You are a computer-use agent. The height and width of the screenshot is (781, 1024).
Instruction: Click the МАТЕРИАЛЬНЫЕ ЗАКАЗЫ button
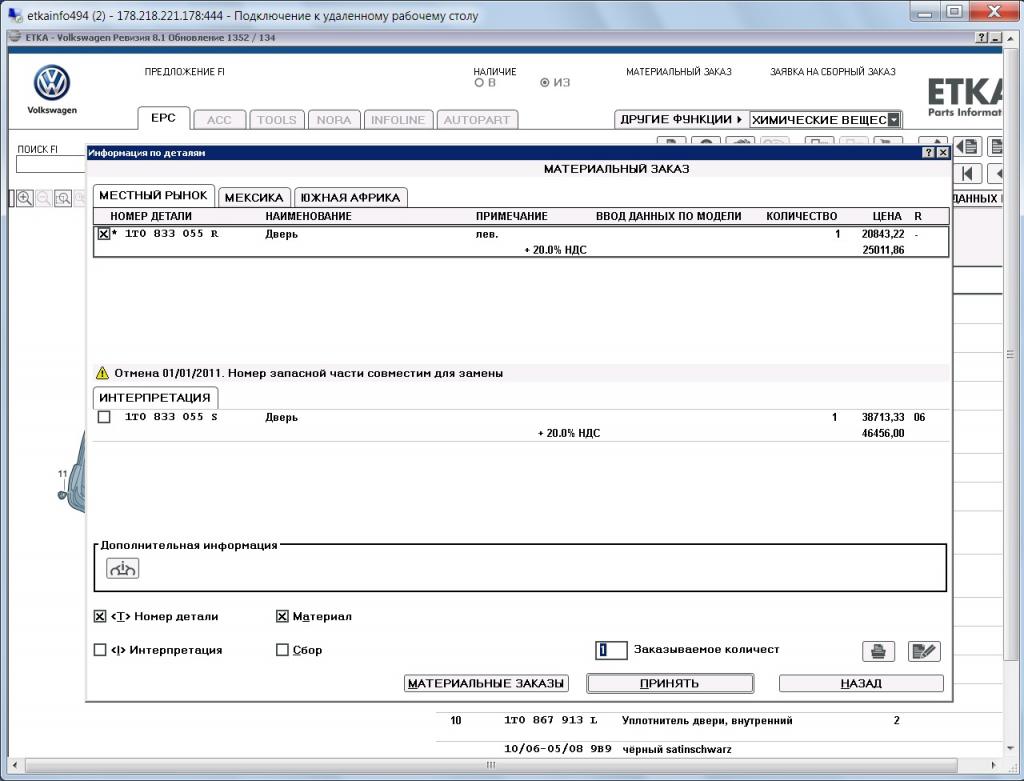click(486, 684)
